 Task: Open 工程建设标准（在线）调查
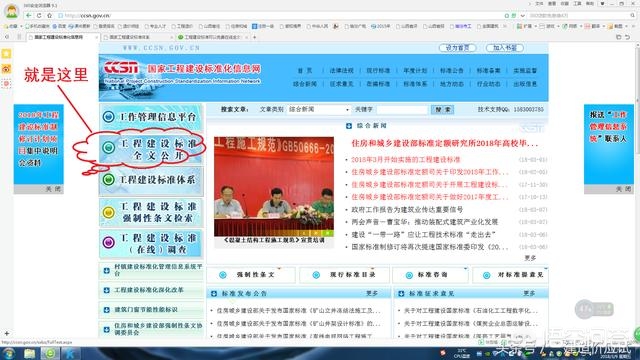coord(151,244)
